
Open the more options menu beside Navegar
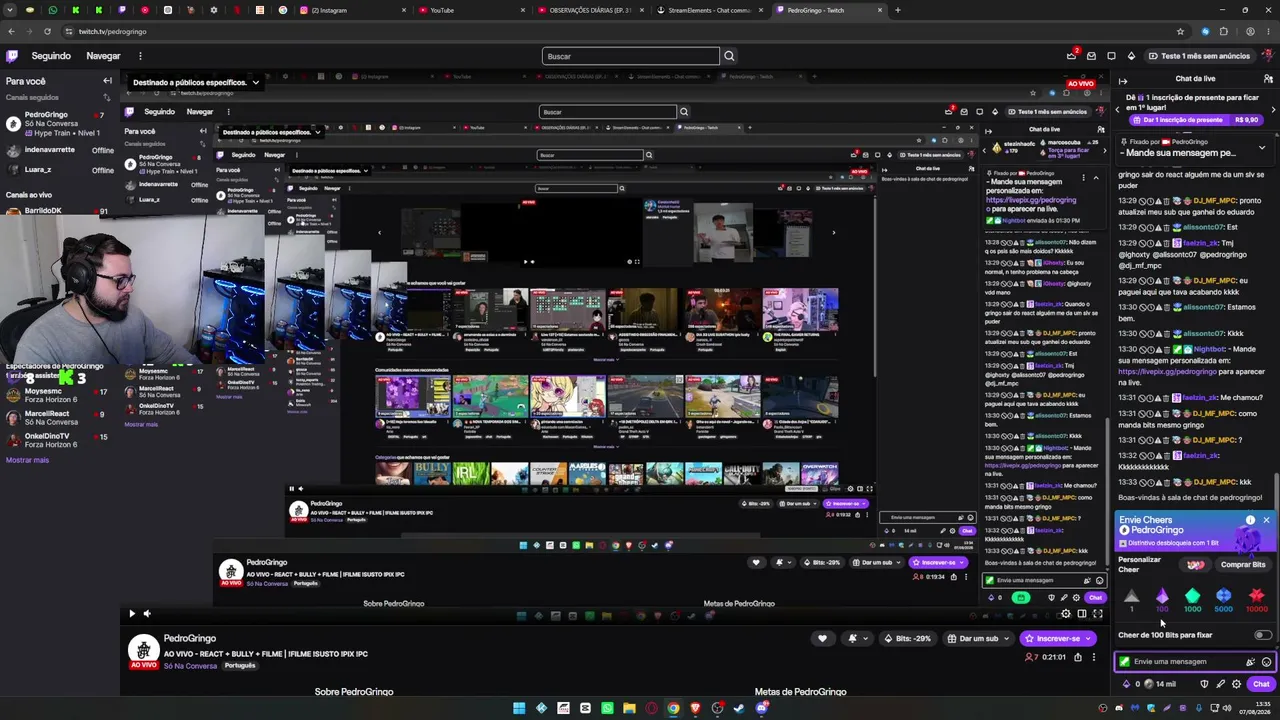coord(140,56)
